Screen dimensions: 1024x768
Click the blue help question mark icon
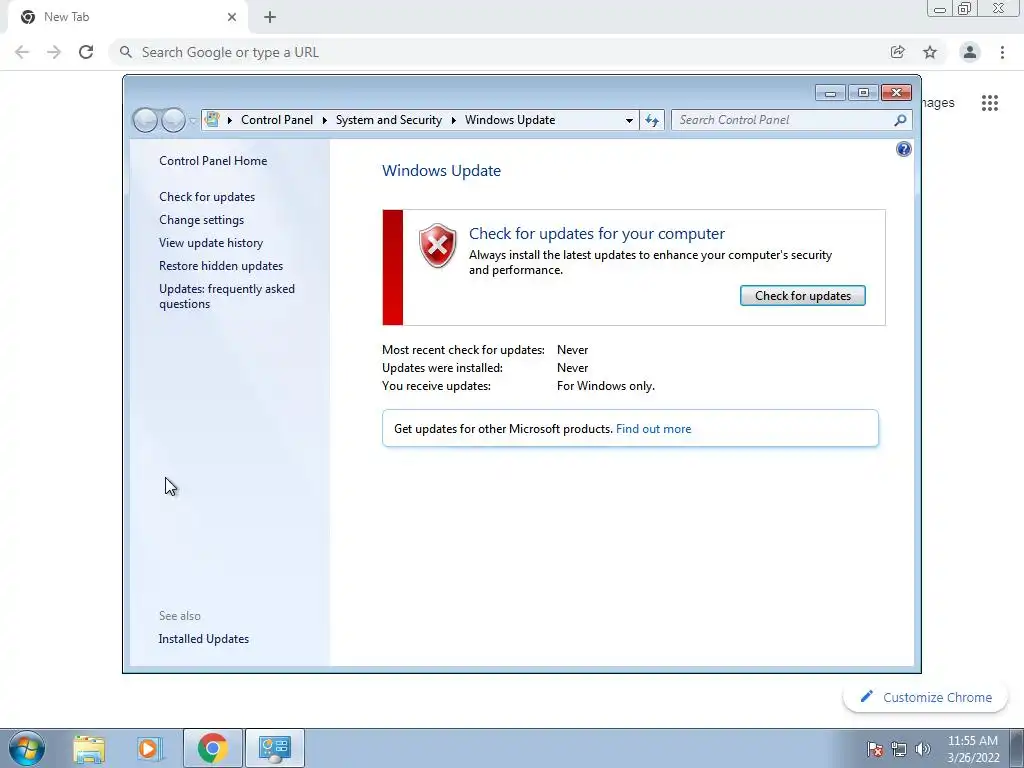(903, 150)
